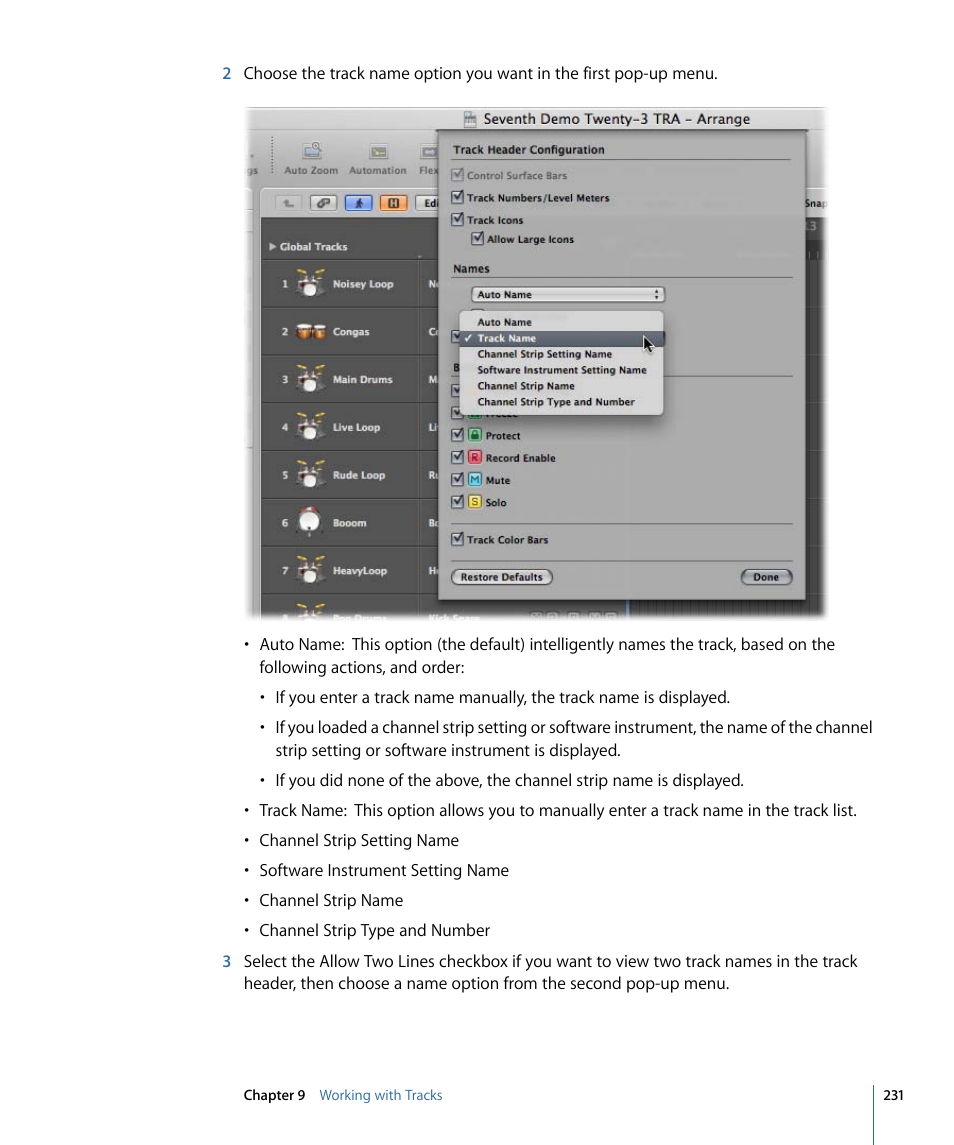
Task: Select the Main Drums kit icon
Action: click(x=310, y=379)
